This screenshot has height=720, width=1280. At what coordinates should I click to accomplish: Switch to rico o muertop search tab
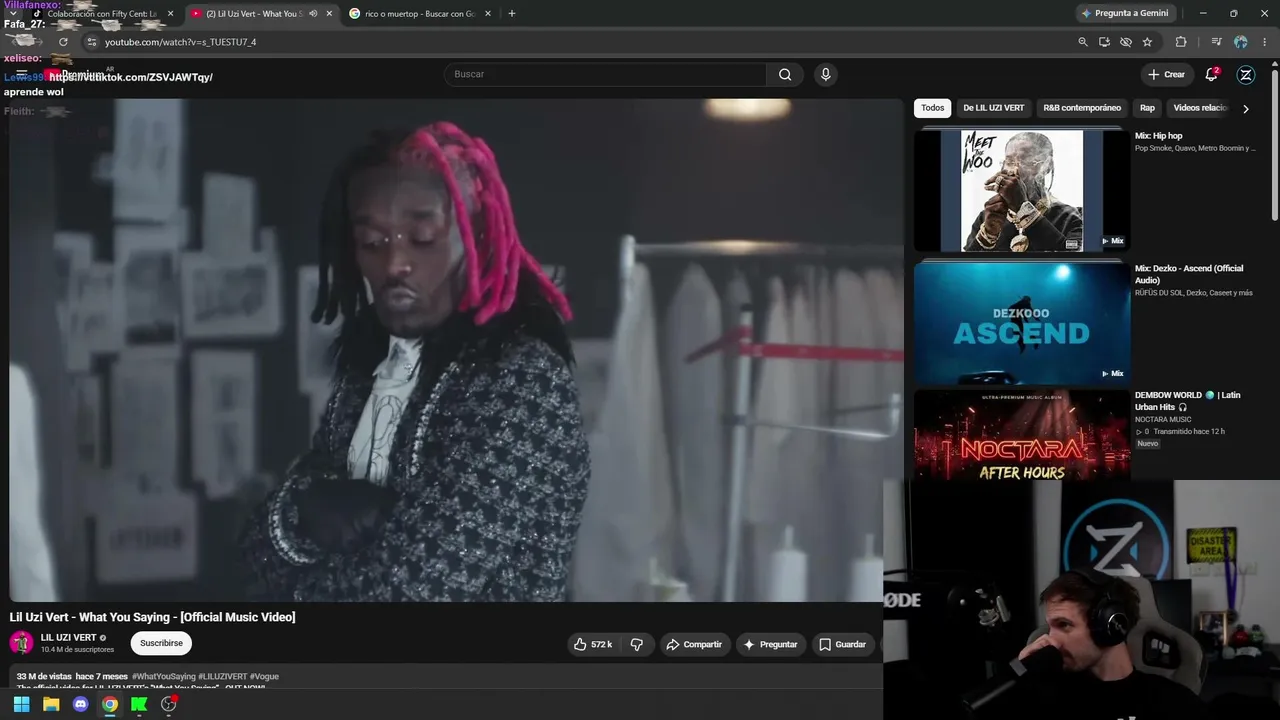point(420,14)
